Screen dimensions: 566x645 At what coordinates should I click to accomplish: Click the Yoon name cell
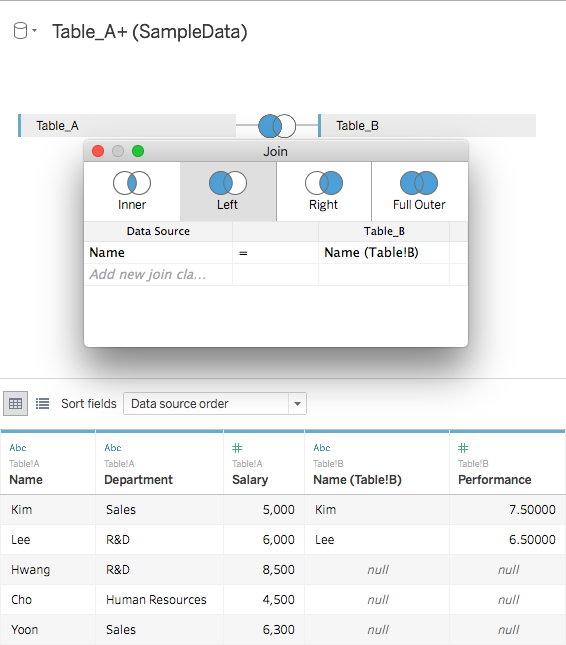click(48, 630)
